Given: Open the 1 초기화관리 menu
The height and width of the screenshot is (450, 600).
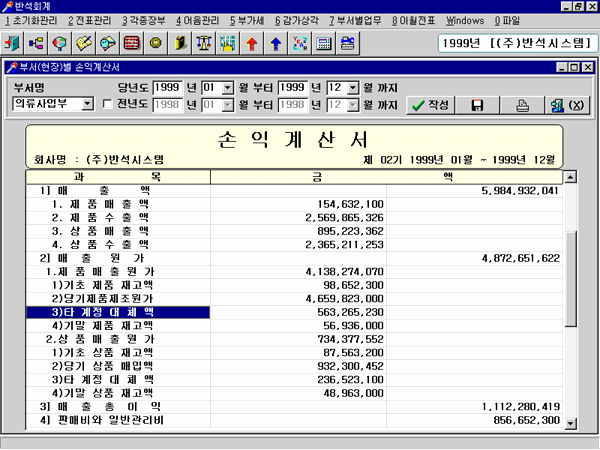Looking at the screenshot, I should point(31,21).
